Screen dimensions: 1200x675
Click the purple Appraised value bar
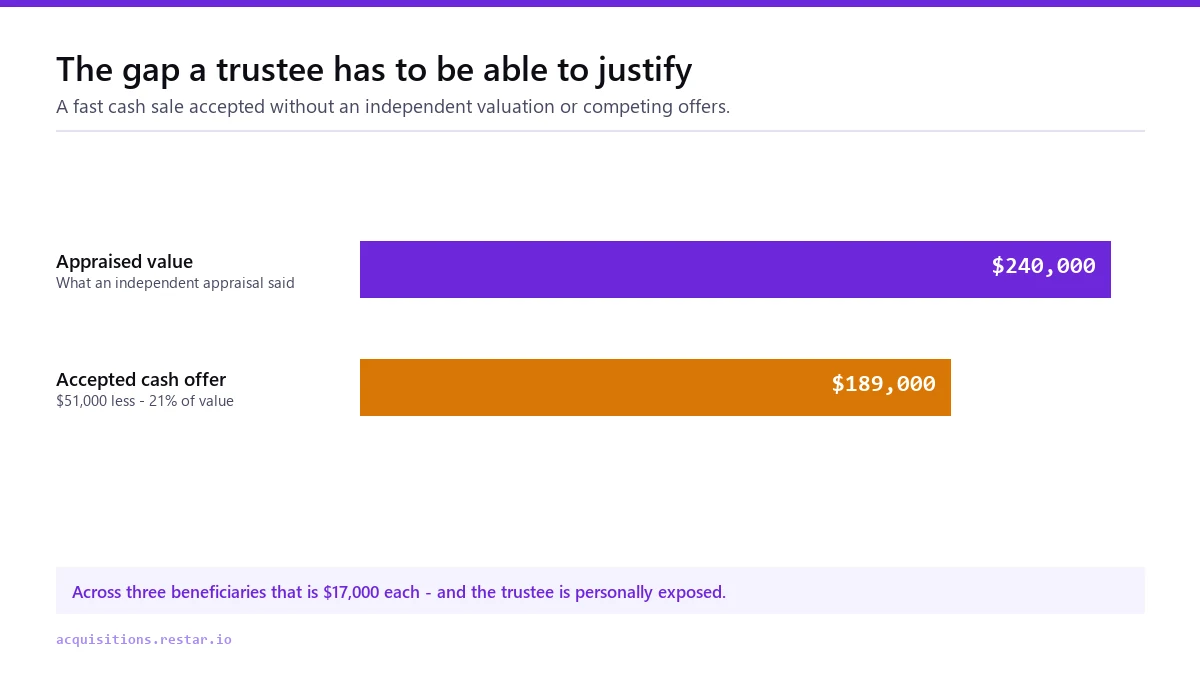(735, 269)
